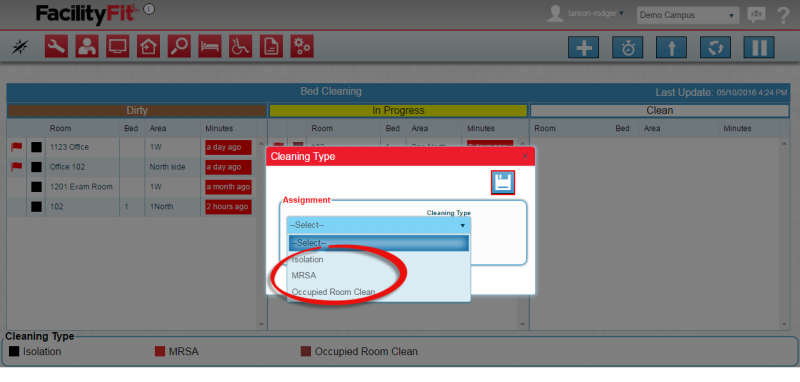Click the MRSA legend entry
The width and height of the screenshot is (800, 382).
pyautogui.click(x=177, y=351)
